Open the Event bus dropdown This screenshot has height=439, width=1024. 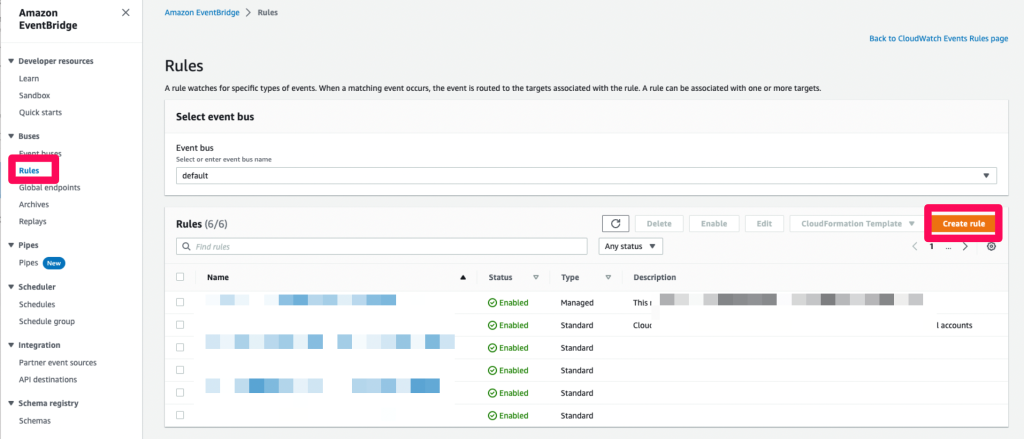tap(586, 176)
